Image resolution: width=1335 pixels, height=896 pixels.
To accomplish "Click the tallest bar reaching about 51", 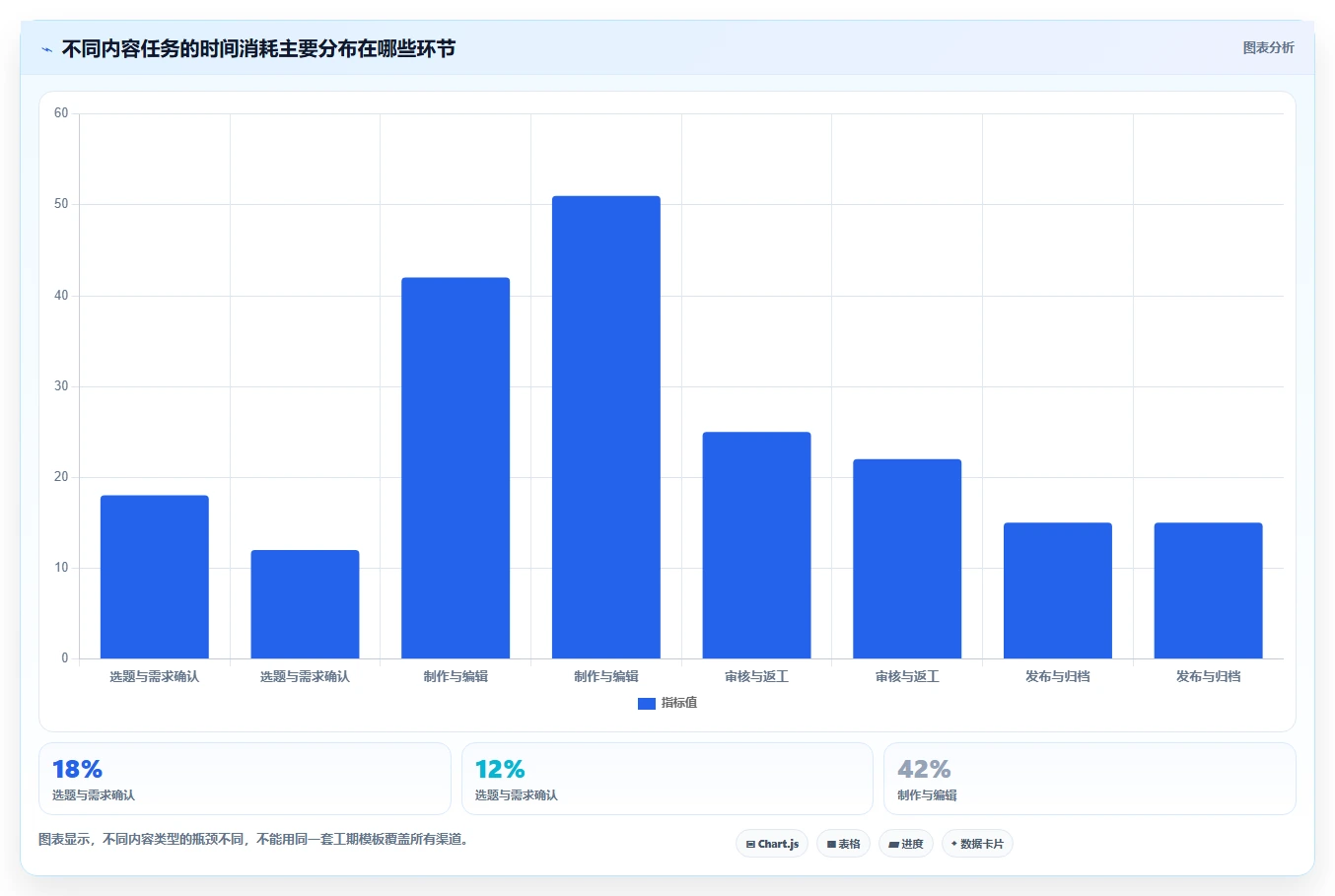I will (606, 427).
